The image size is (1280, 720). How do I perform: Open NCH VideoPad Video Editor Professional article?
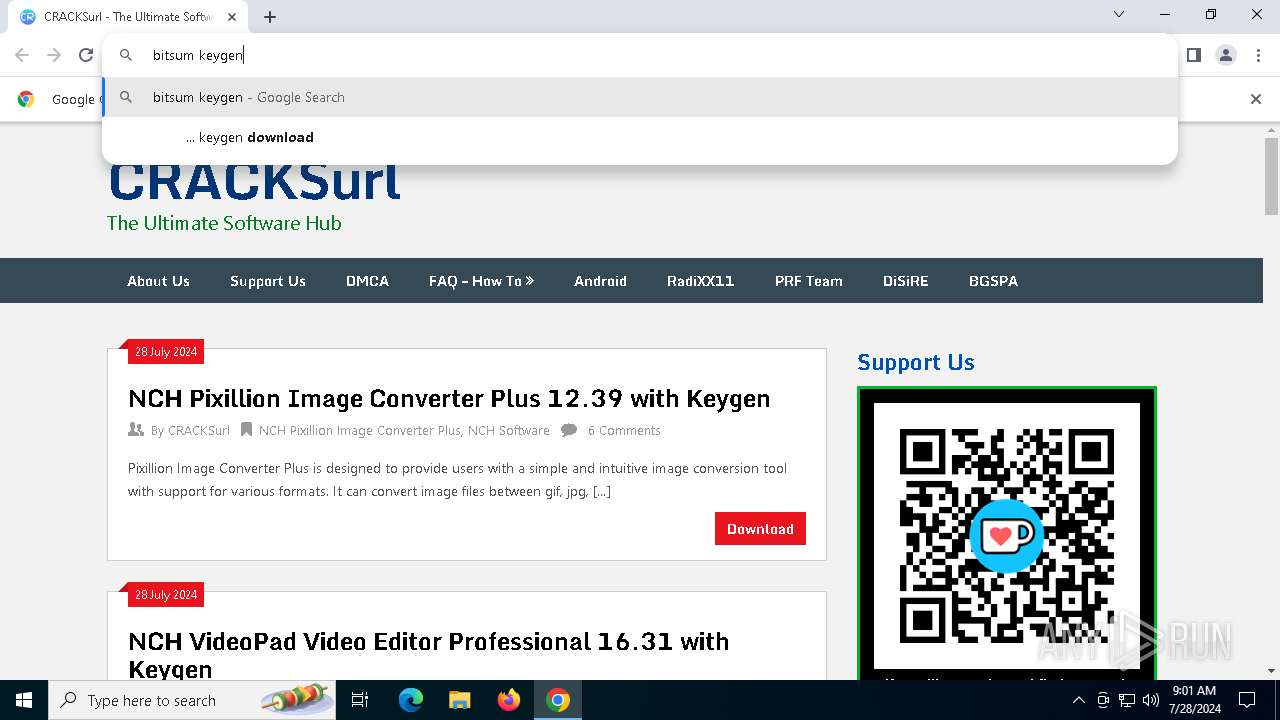pyautogui.click(x=429, y=655)
